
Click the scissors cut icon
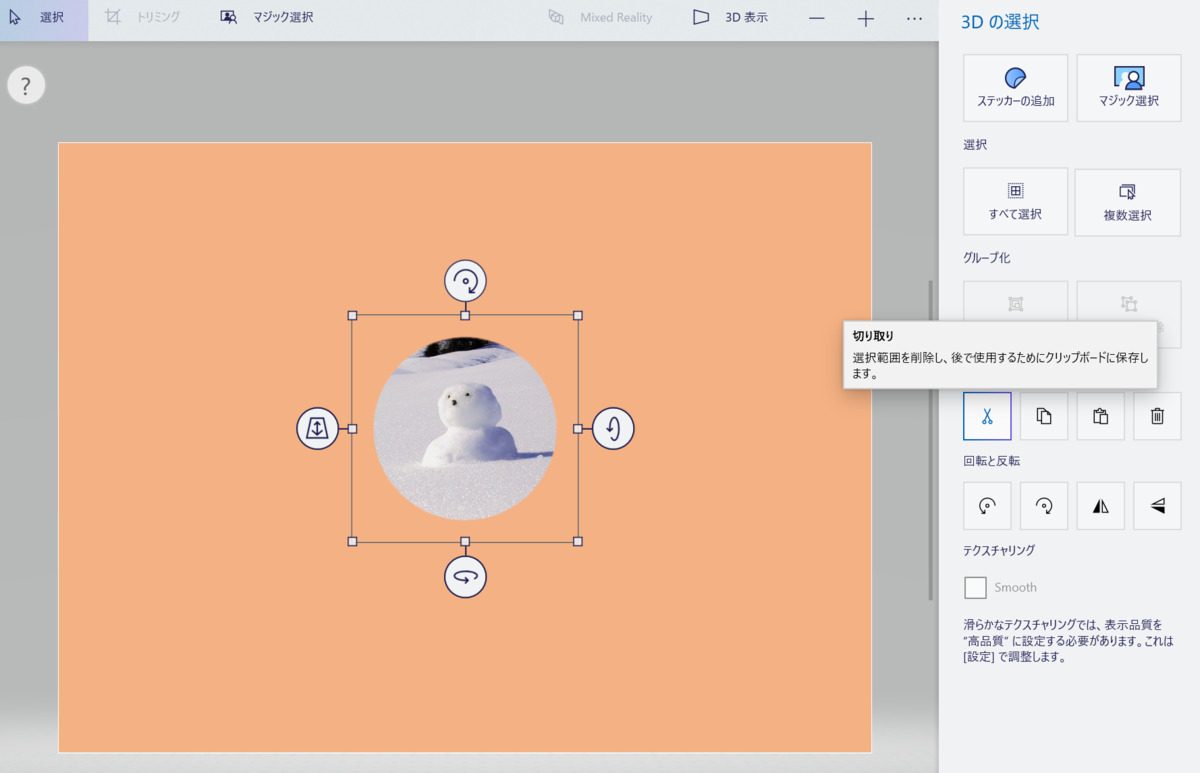[987, 416]
